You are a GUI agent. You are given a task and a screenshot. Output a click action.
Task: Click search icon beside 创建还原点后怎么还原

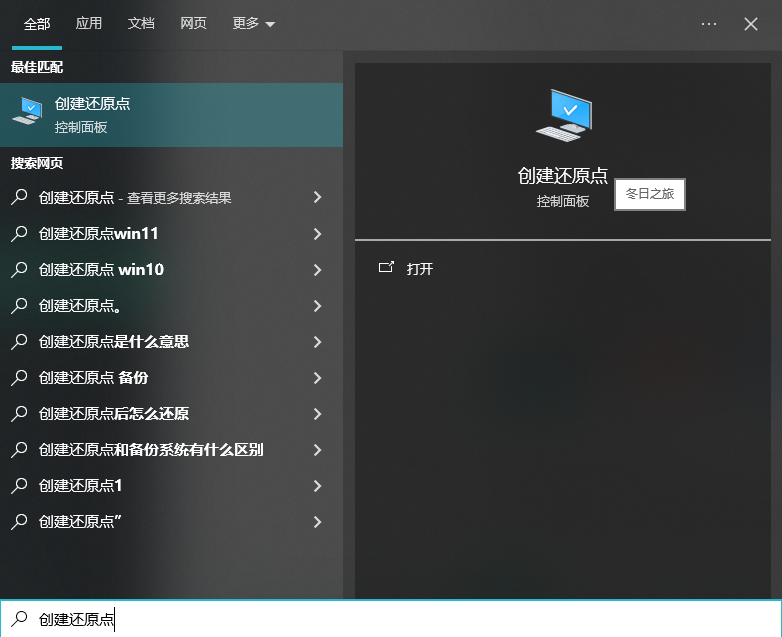coord(19,414)
